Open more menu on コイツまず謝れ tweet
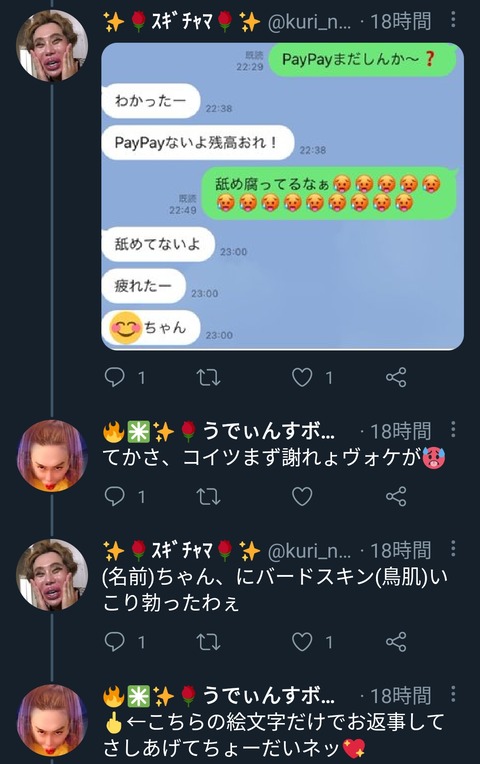Image resolution: width=480 pixels, height=764 pixels. tap(453, 430)
